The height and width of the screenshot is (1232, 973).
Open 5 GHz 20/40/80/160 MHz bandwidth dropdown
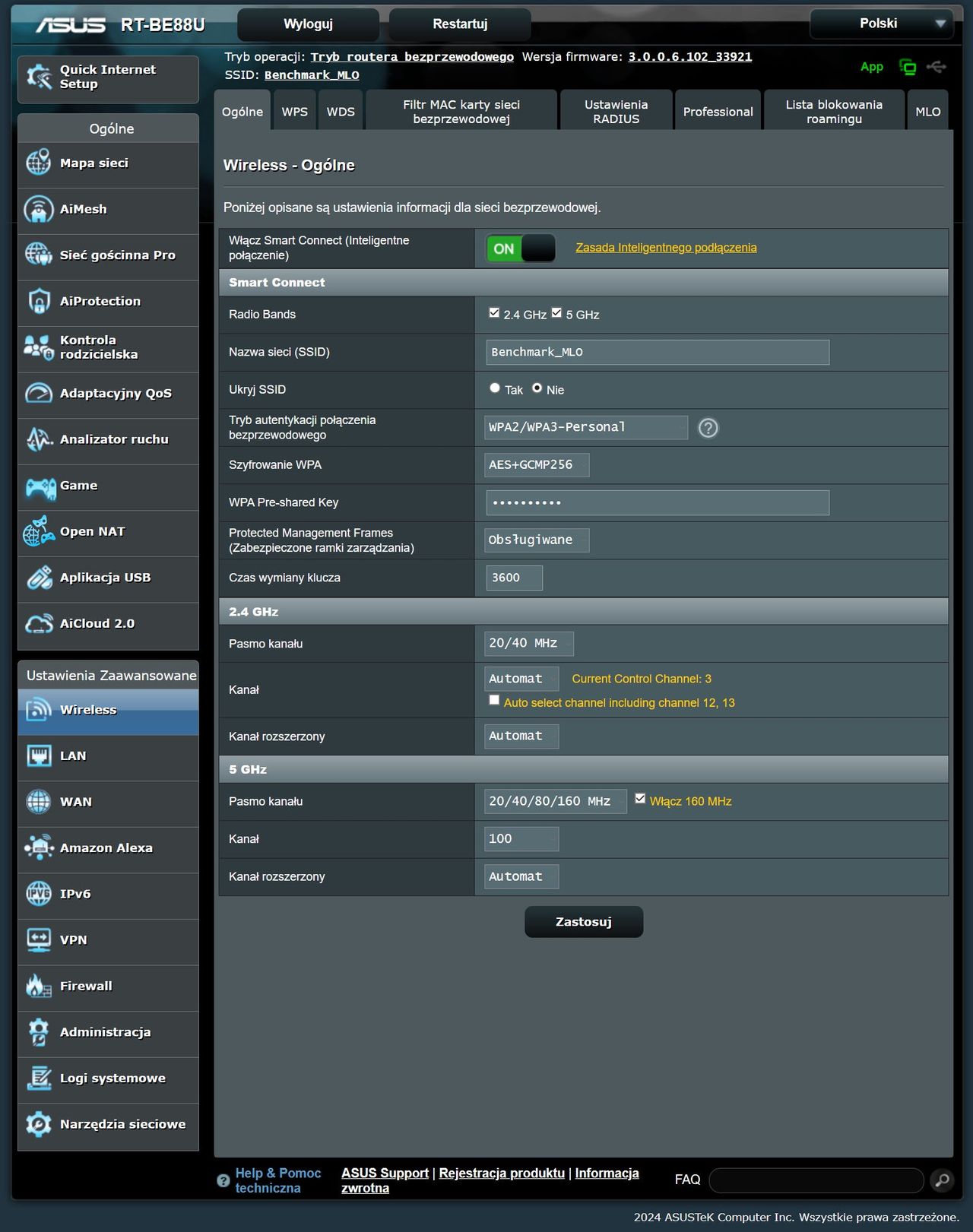(556, 802)
